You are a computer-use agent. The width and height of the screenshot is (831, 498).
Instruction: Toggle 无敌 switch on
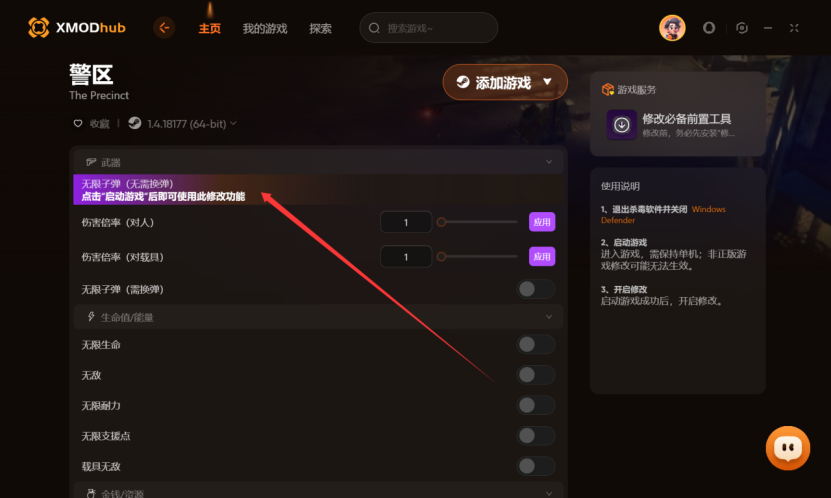(536, 375)
